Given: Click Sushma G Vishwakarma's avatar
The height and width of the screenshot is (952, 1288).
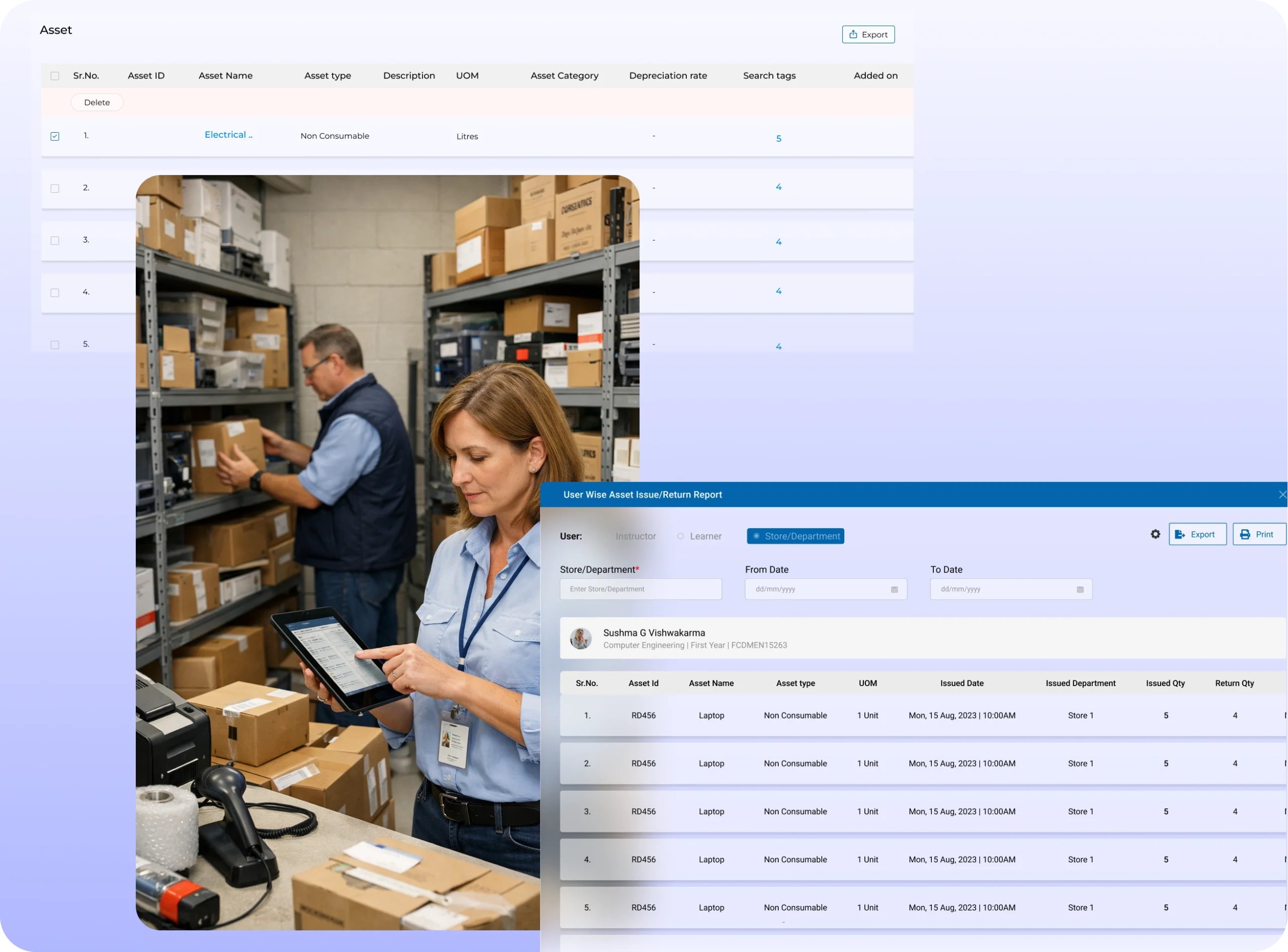Looking at the screenshot, I should point(581,639).
